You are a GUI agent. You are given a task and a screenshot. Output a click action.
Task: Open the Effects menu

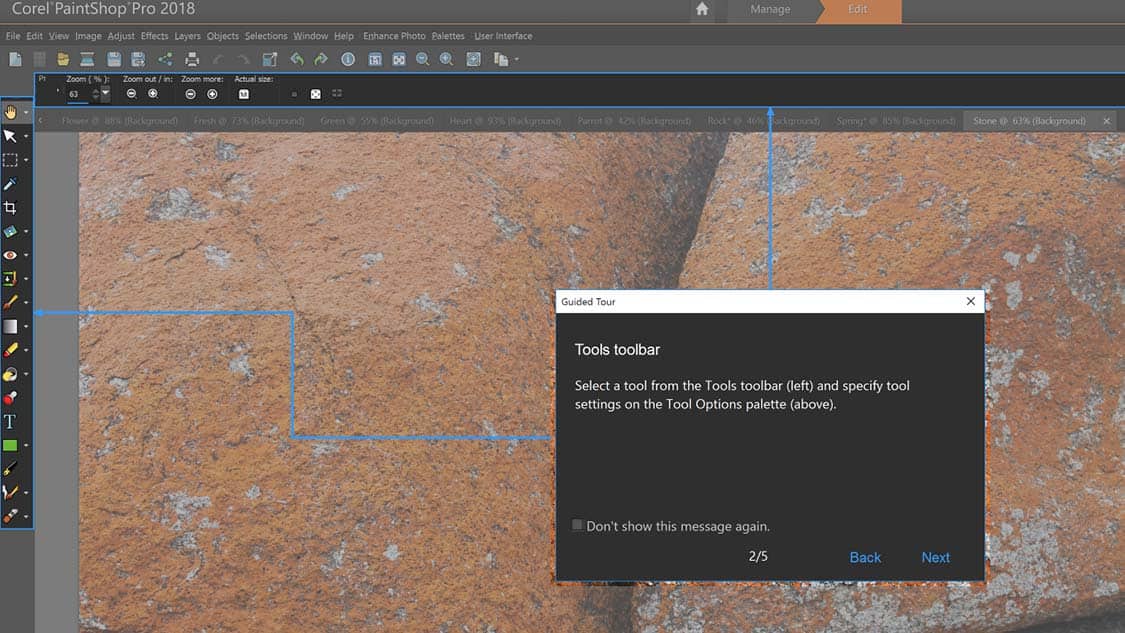[154, 36]
